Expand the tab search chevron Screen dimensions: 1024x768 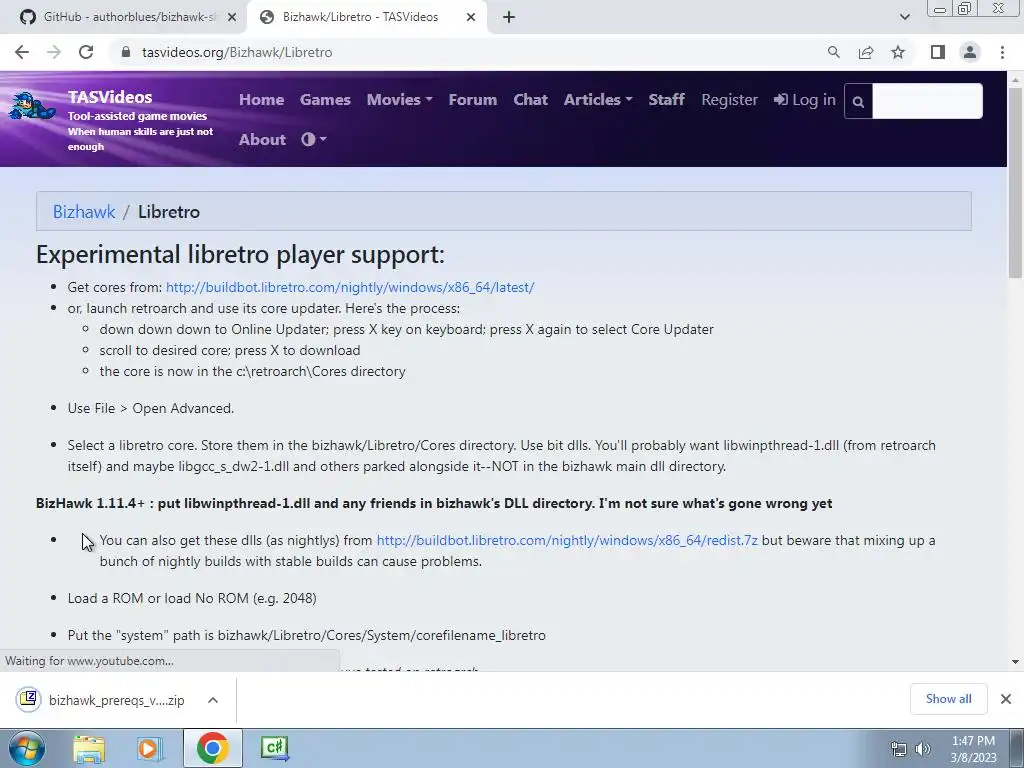[904, 17]
